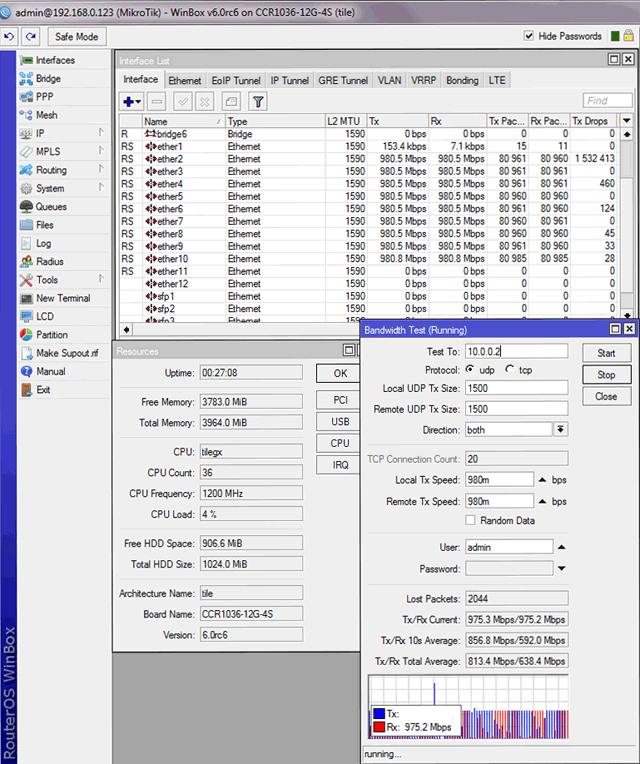This screenshot has height=764, width=640.
Task: Click the Exit entry in the sidebar
Action: [x=43, y=390]
